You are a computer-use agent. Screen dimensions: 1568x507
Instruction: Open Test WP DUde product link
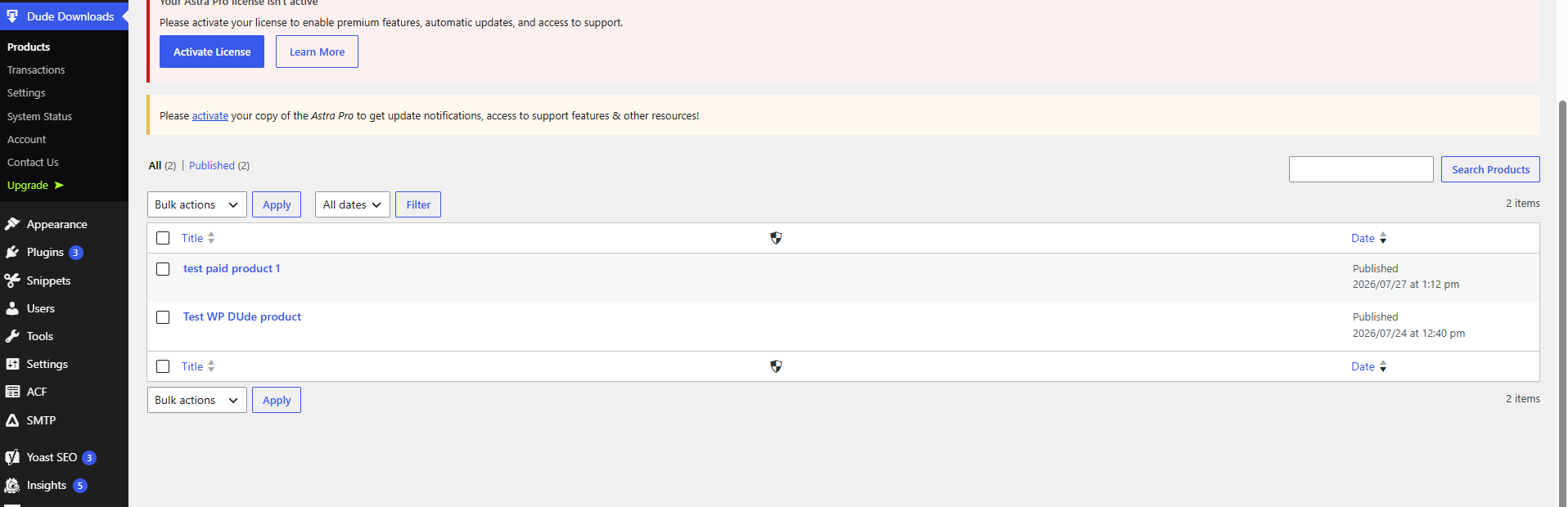click(x=242, y=316)
